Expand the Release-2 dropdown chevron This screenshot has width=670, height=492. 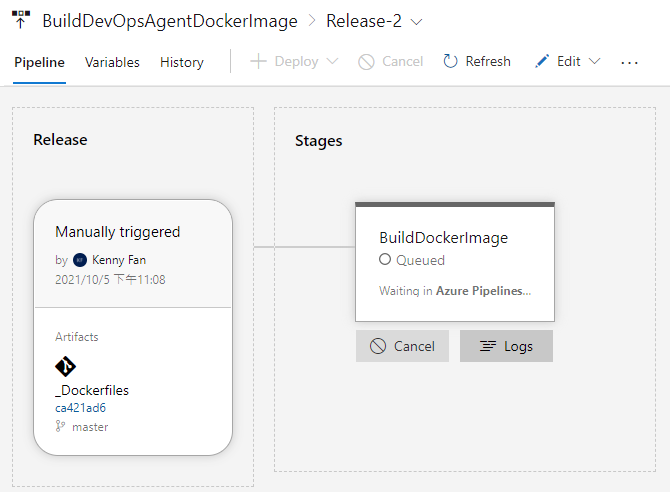[417, 21]
